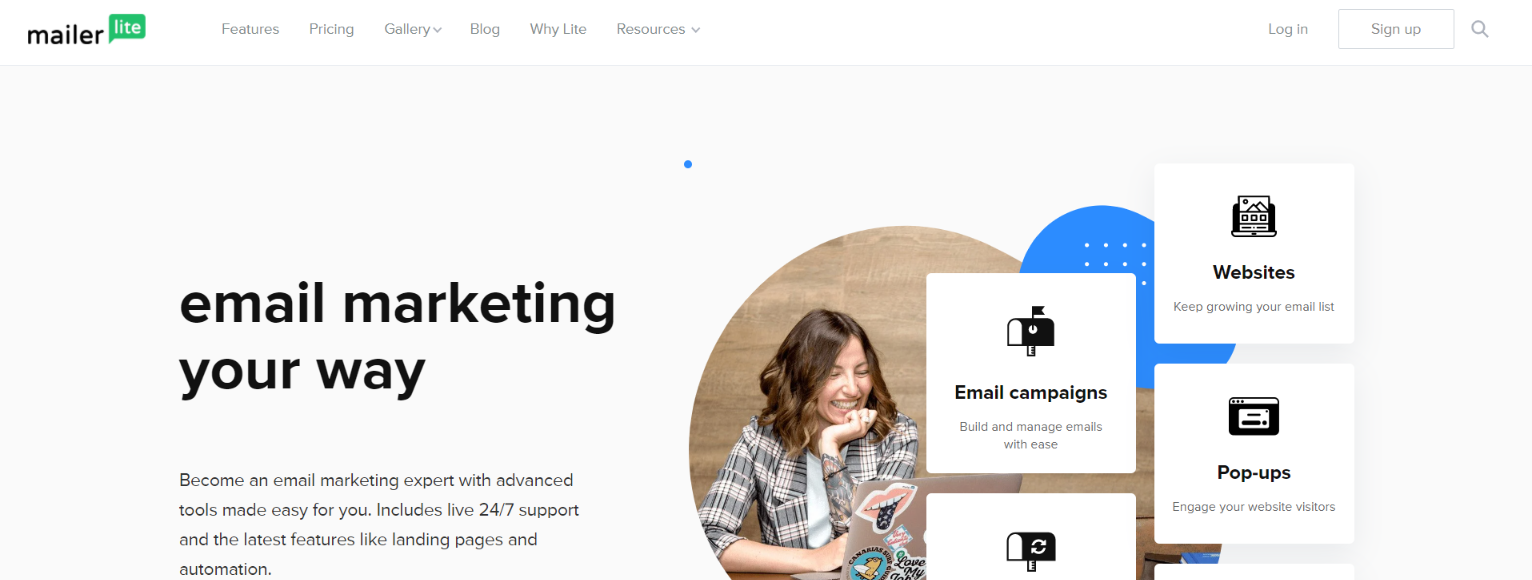Open the Websites feature card
This screenshot has height=580, width=1532.
[1254, 254]
